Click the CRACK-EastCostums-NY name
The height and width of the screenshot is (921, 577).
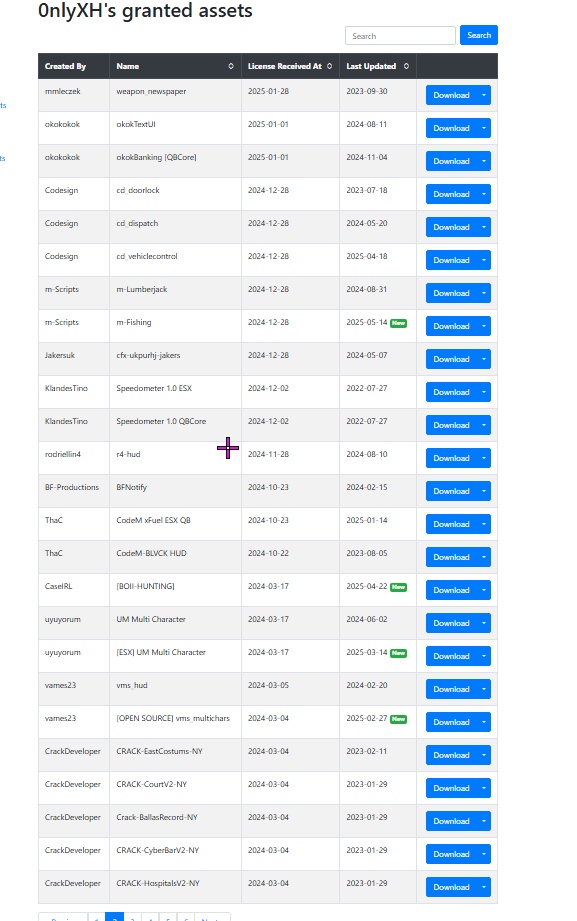point(159,751)
